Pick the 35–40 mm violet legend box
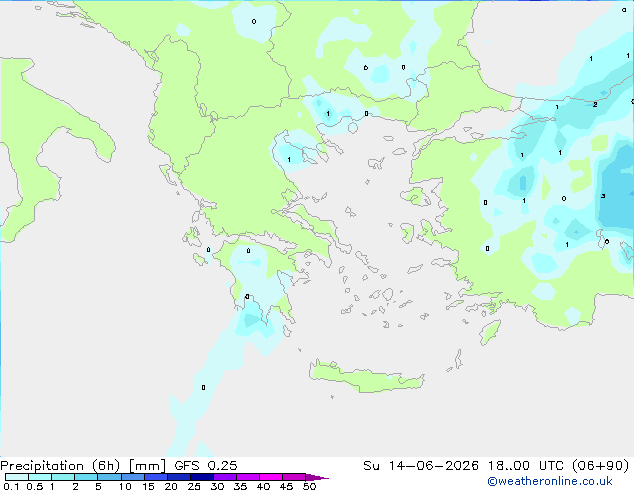Viewport: 634px width, 490px height. click(x=248, y=477)
